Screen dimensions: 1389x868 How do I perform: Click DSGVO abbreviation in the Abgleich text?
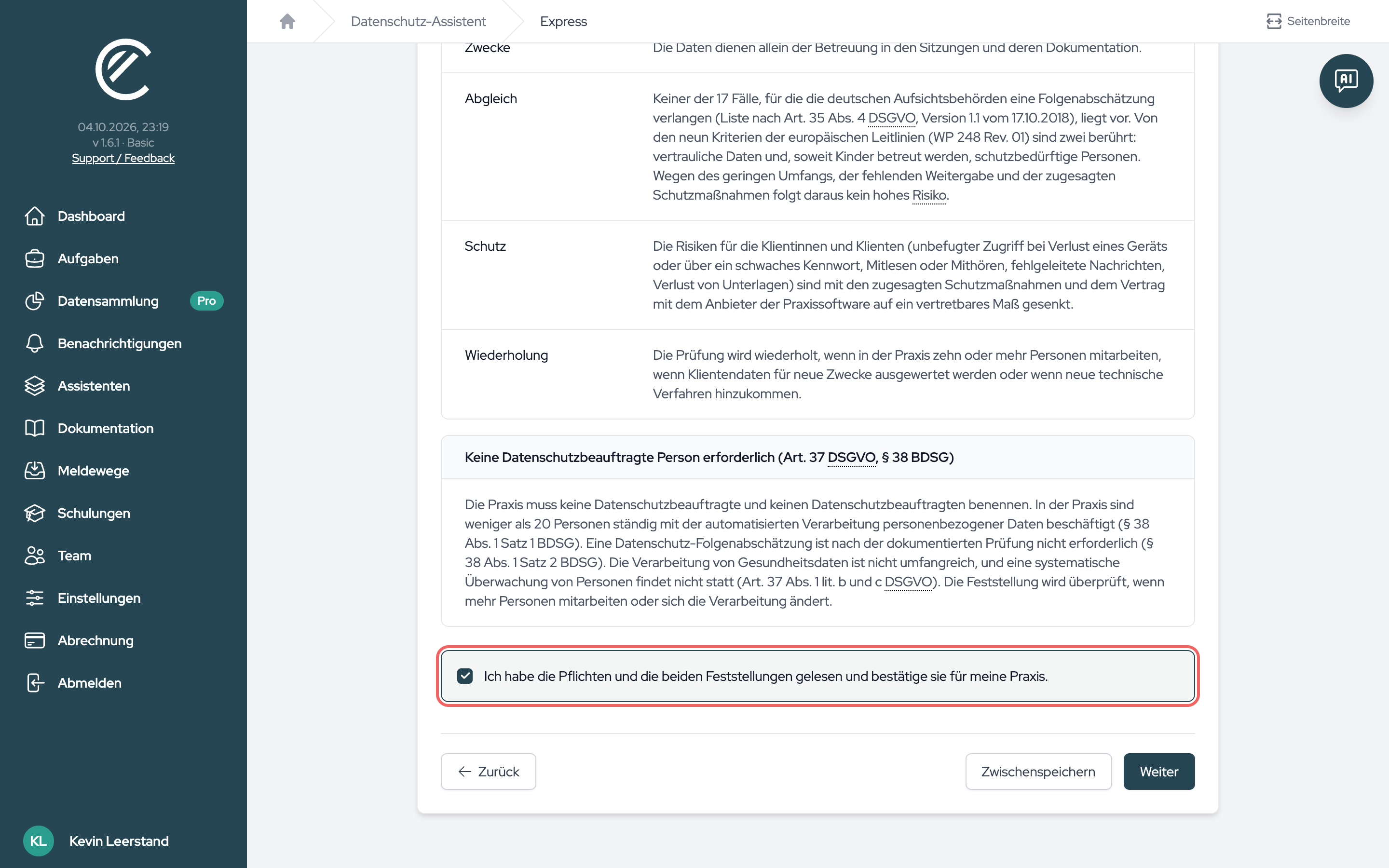891,118
